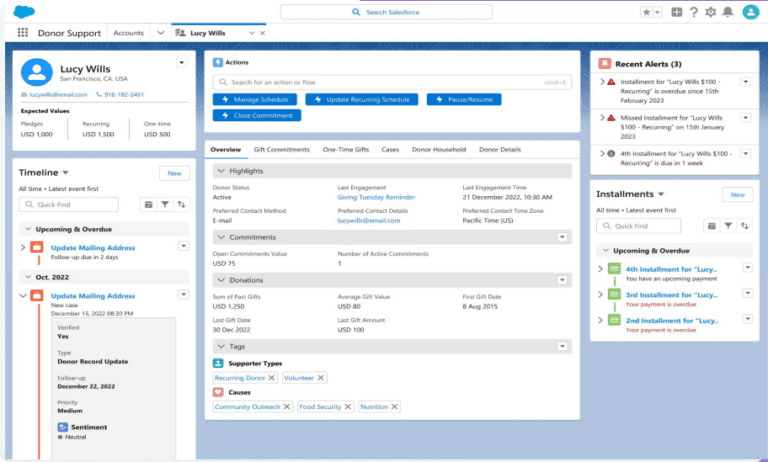Expand the overdue since 15th February alert

click(x=602, y=82)
